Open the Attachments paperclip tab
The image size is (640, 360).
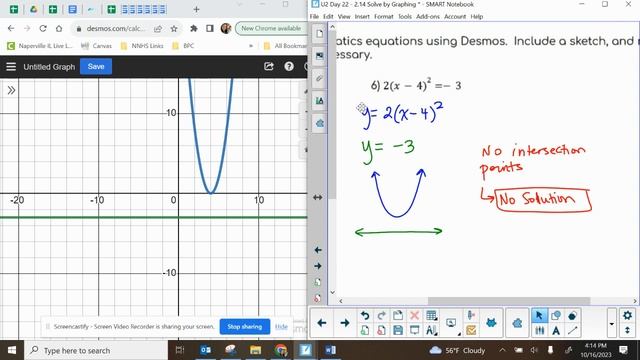[x=319, y=78]
